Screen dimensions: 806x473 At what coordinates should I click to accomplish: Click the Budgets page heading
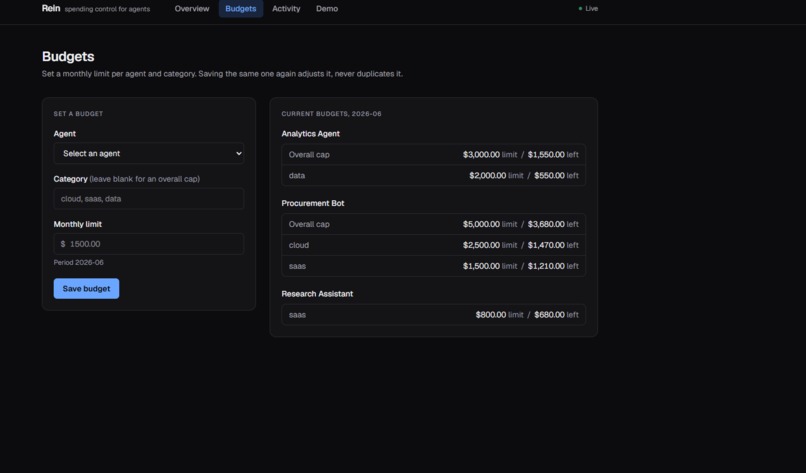point(68,57)
